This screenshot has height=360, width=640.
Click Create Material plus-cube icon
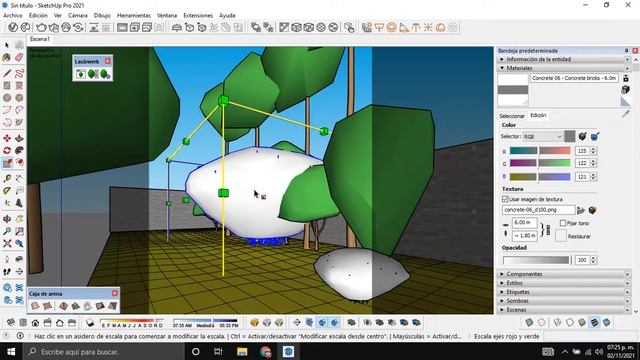[x=625, y=90]
